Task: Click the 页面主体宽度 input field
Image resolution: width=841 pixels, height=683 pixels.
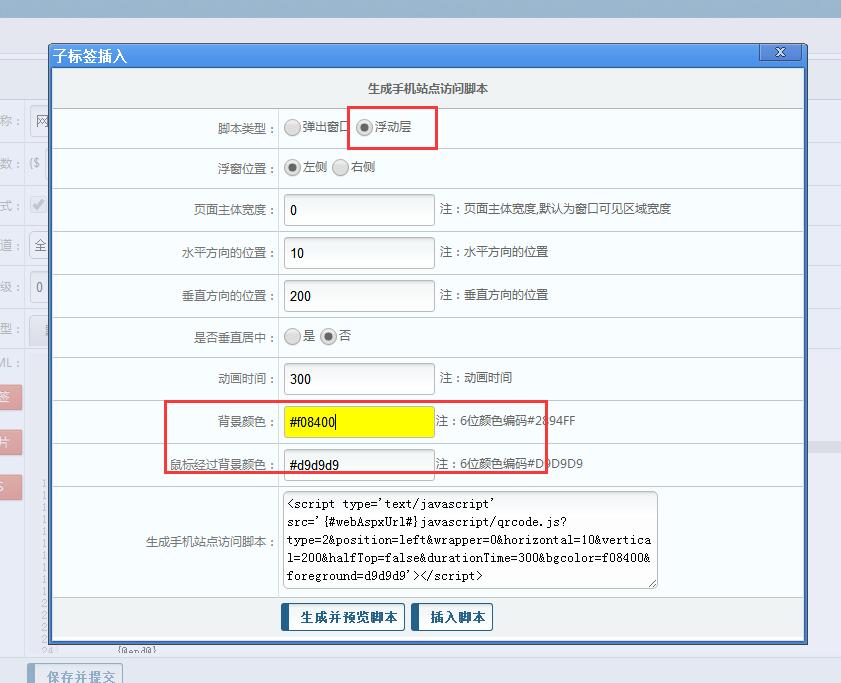Action: (x=359, y=210)
